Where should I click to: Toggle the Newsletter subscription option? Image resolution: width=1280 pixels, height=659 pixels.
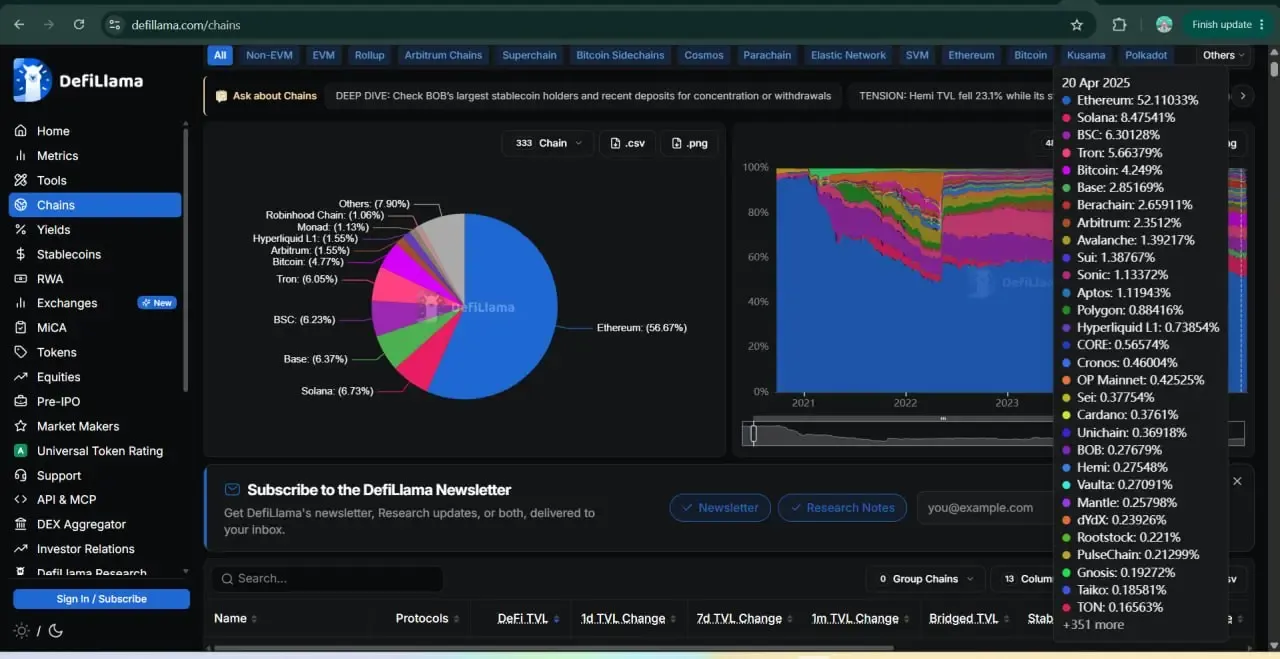(x=720, y=508)
